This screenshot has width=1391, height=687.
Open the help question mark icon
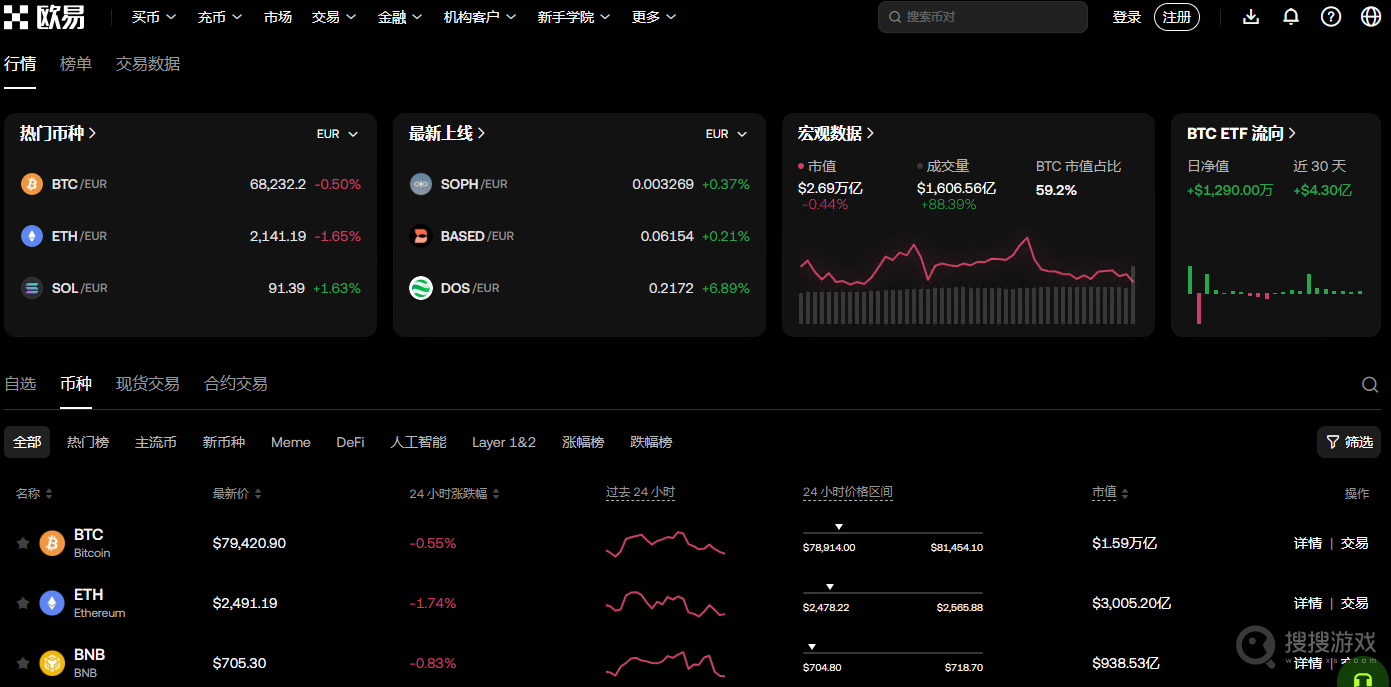click(1331, 17)
